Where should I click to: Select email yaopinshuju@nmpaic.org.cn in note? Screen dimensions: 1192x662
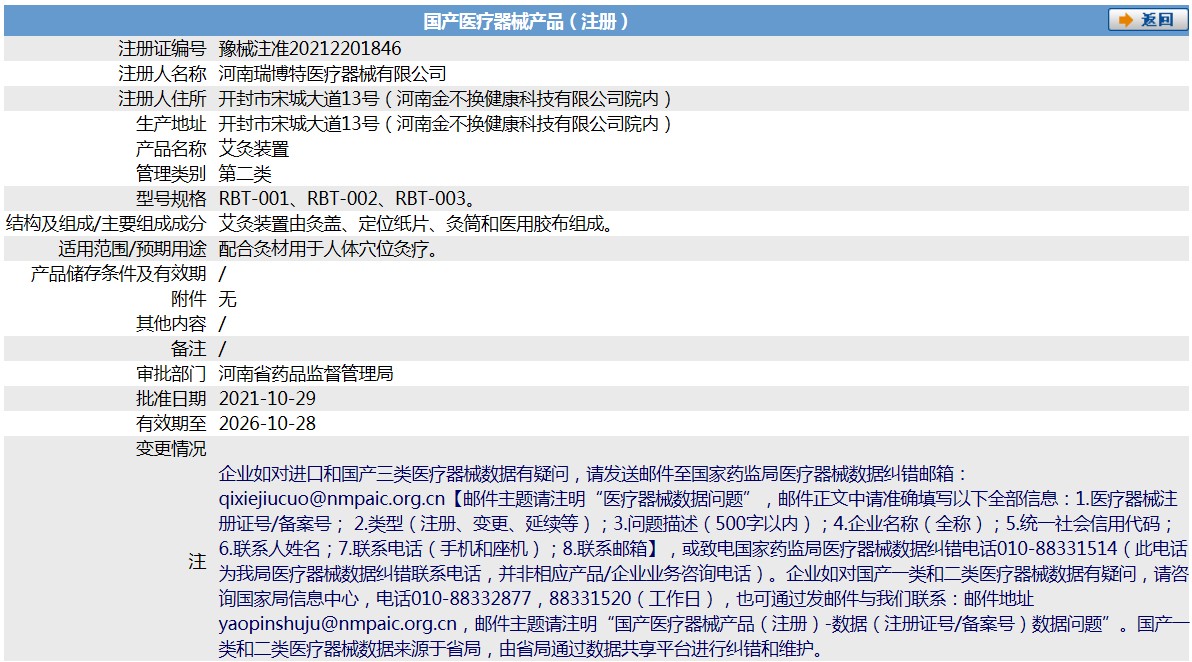click(338, 624)
